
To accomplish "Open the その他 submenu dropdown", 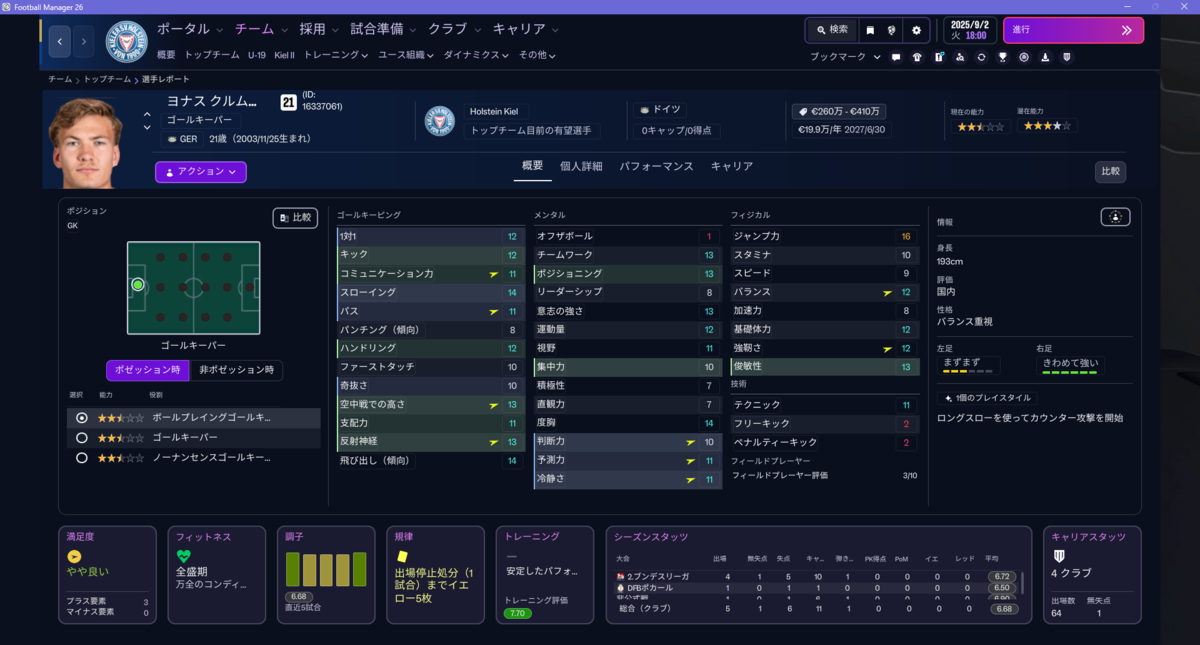I will [x=537, y=55].
